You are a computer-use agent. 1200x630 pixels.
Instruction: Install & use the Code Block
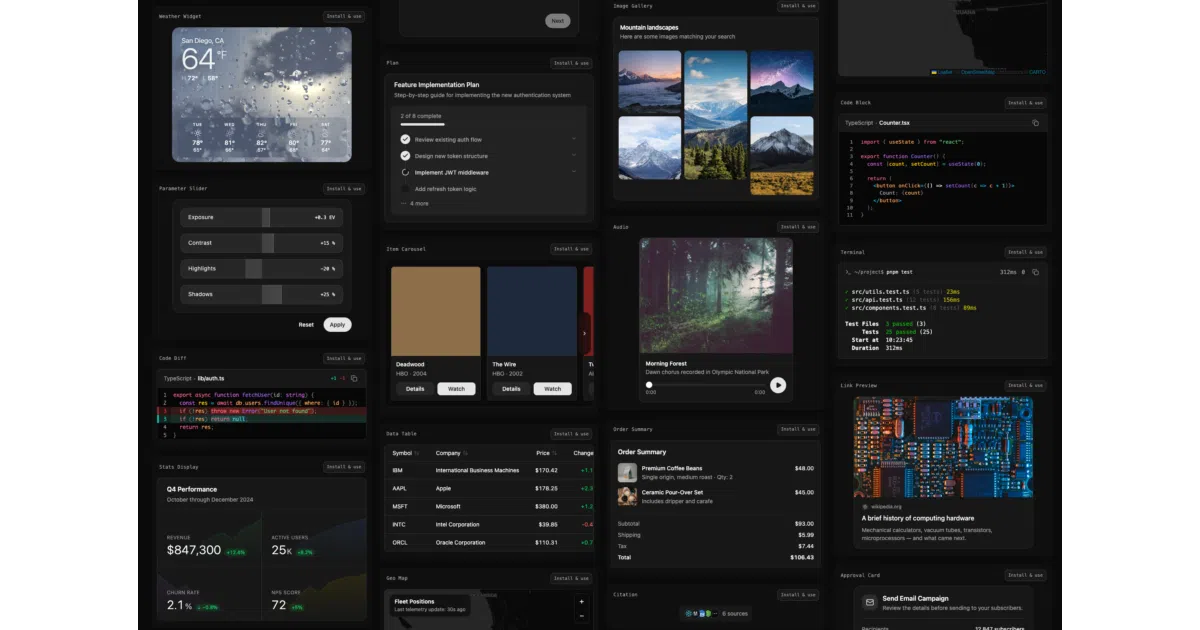[1025, 102]
